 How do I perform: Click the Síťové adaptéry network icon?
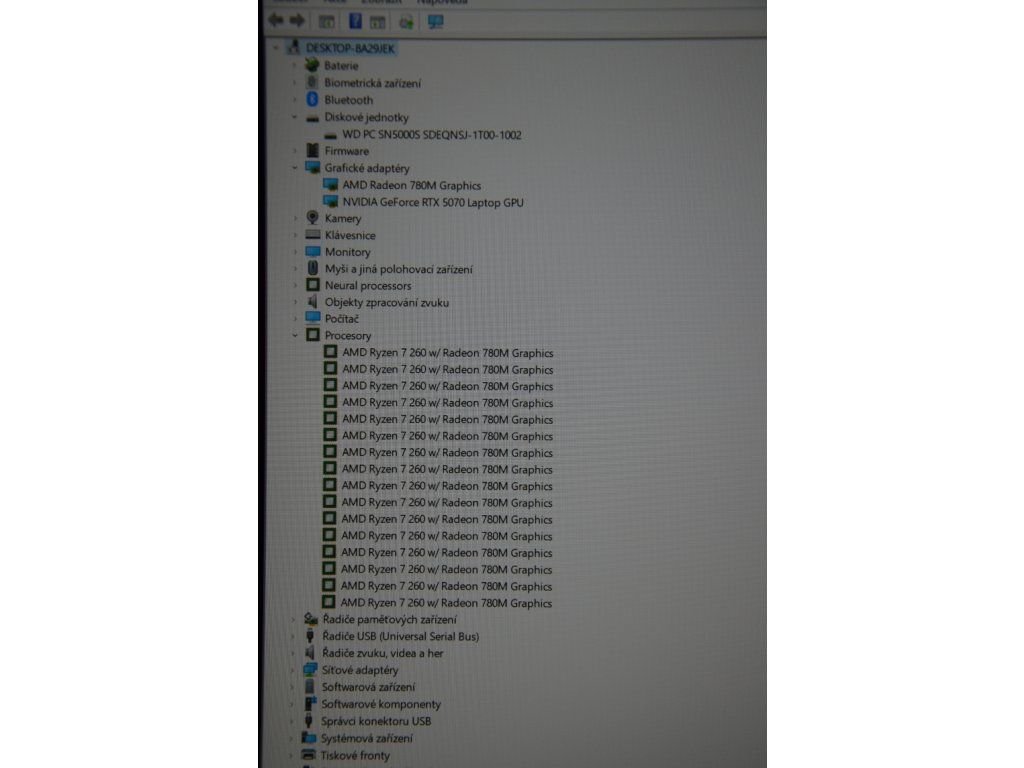310,669
